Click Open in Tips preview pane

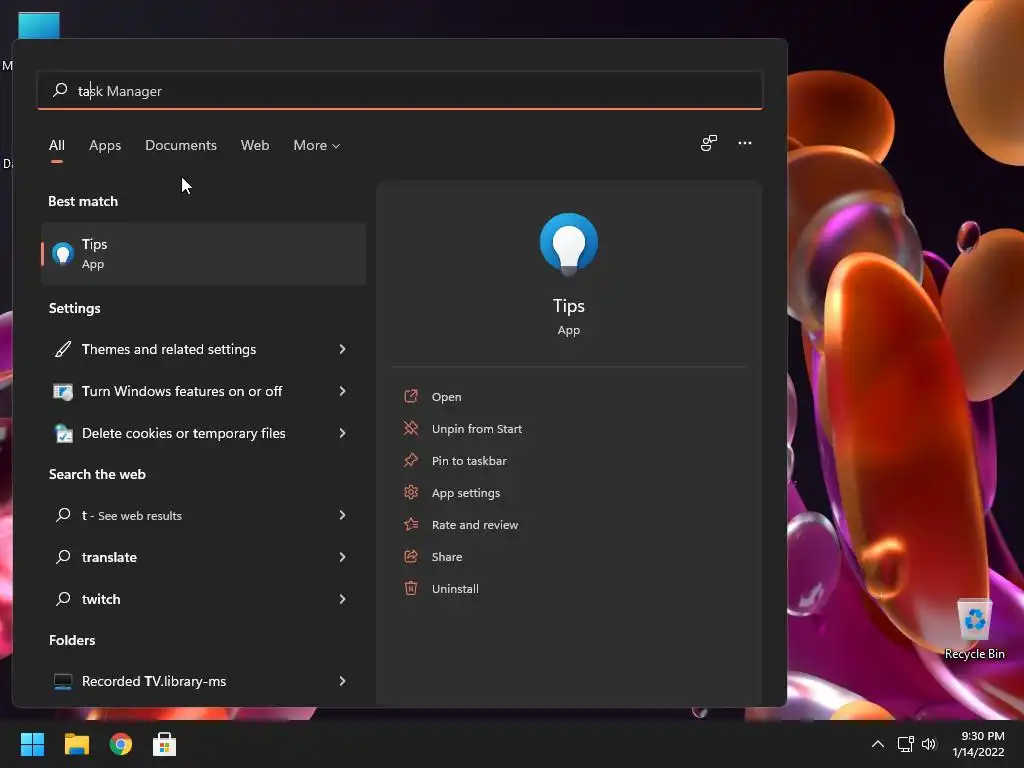(x=446, y=396)
